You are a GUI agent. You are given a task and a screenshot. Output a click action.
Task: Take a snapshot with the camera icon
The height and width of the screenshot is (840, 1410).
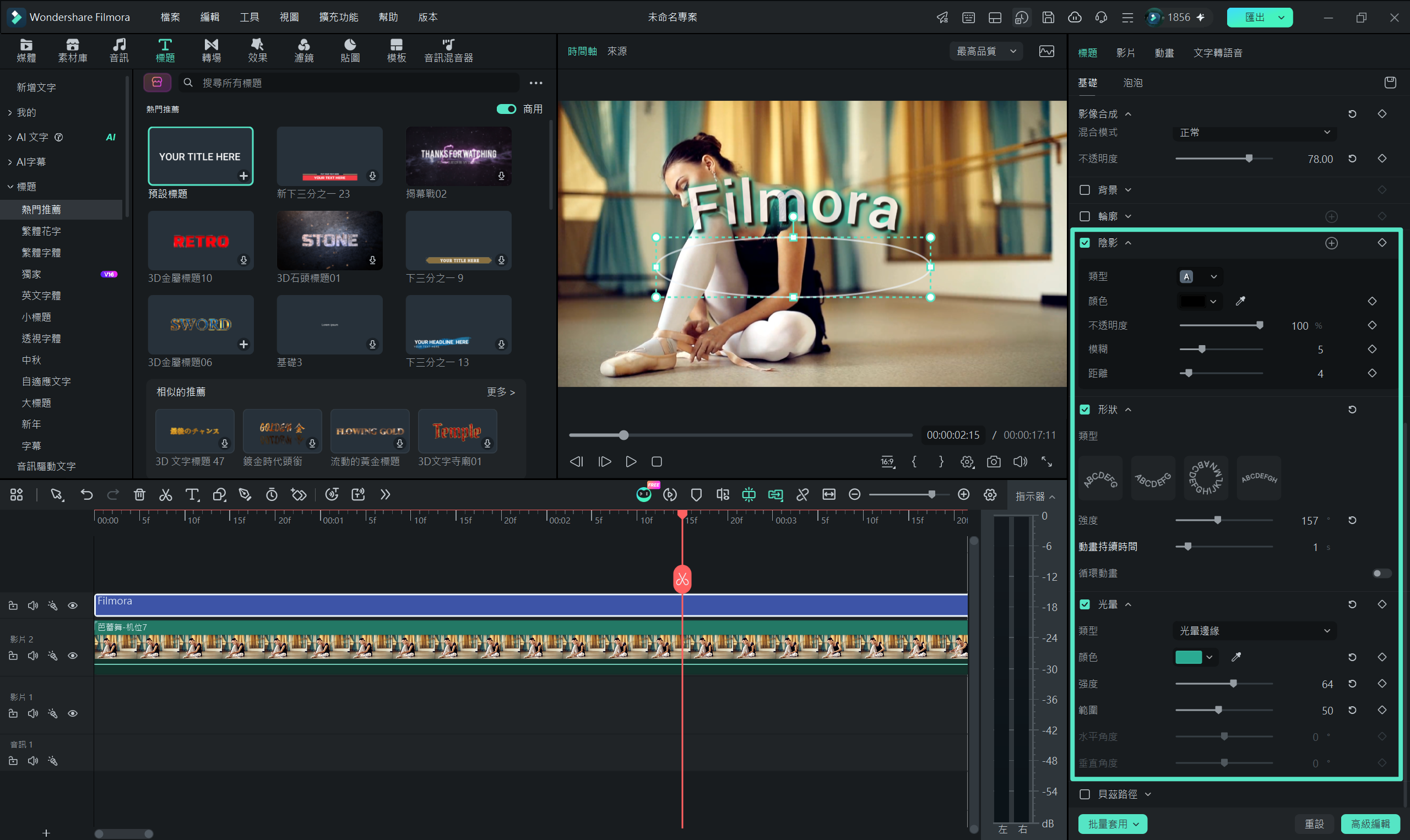[994, 462]
